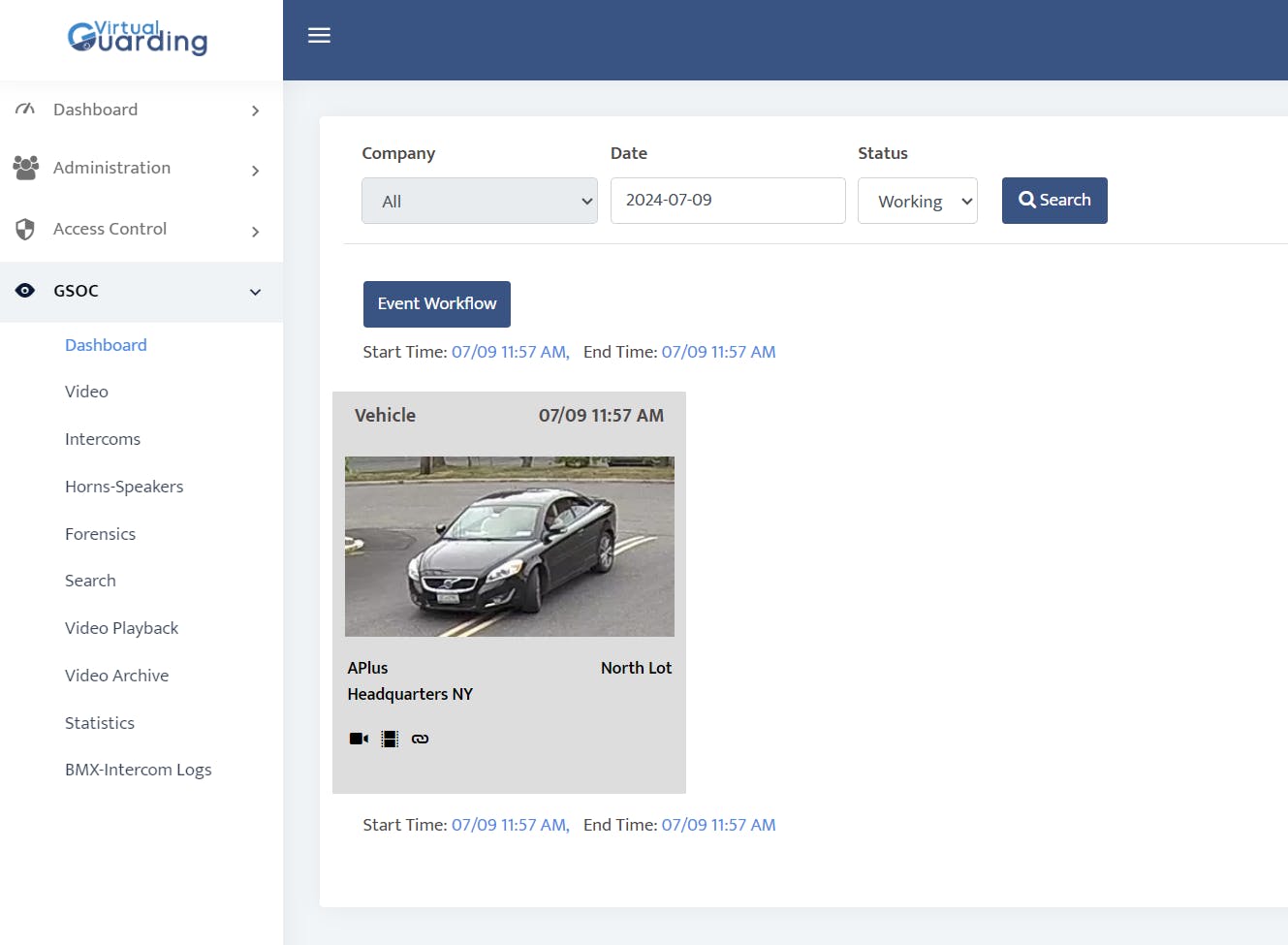Click the GSOC eye icon
The width and height of the screenshot is (1288, 945).
pos(25,291)
